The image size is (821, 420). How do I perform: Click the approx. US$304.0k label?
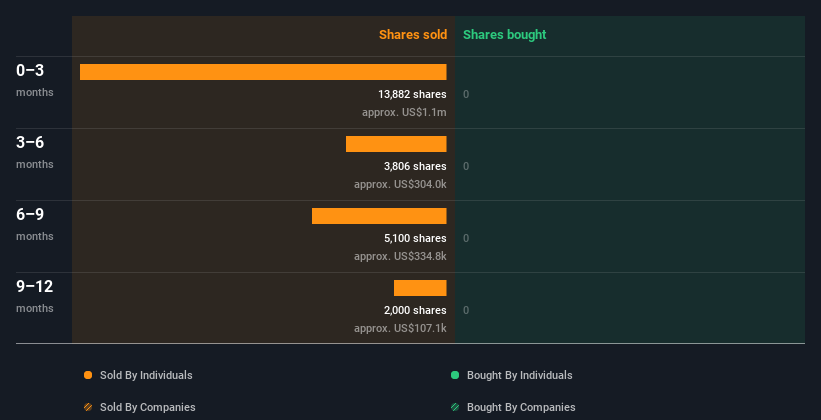(x=400, y=184)
